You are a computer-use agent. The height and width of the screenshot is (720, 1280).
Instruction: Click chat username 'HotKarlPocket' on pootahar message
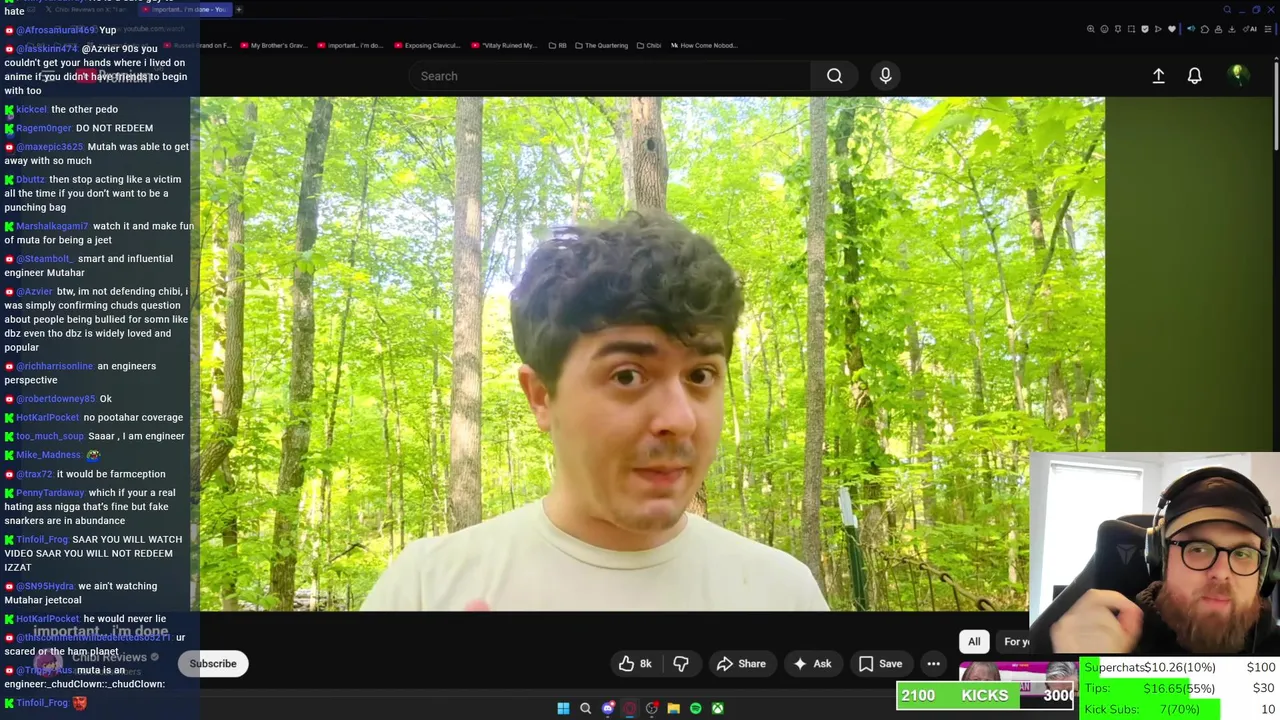(47, 418)
